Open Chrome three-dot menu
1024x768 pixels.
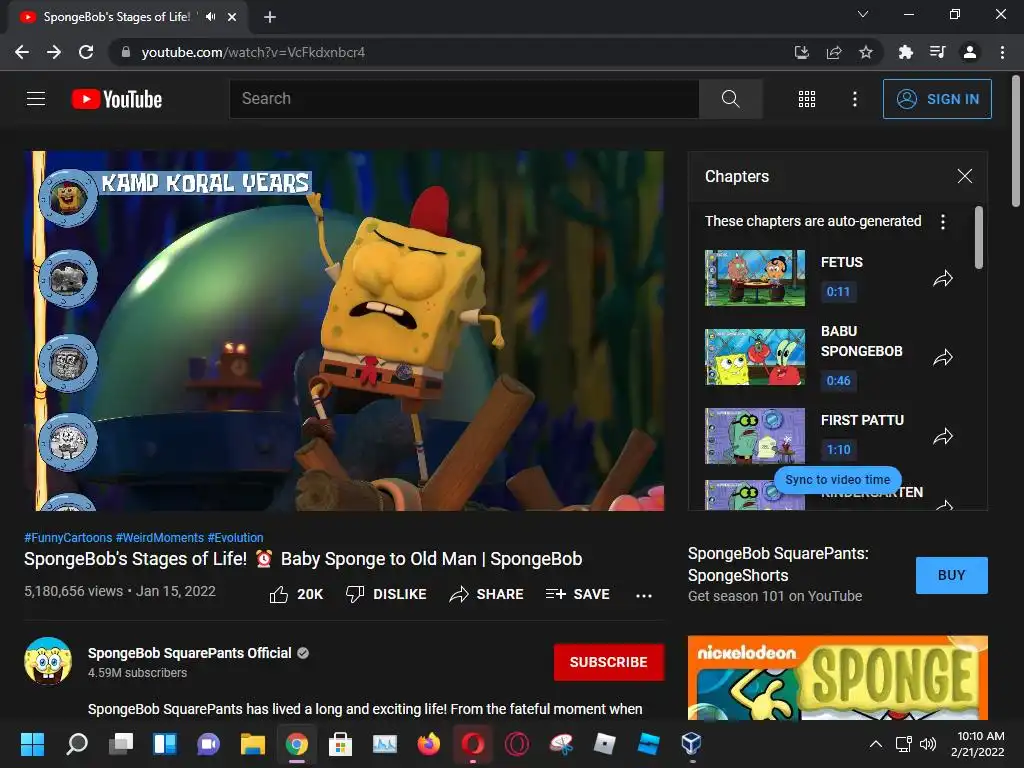(1002, 52)
